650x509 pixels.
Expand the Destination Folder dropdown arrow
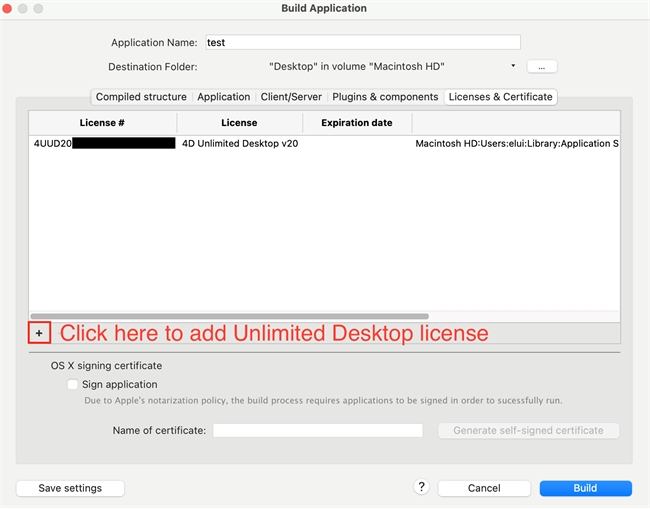(513, 66)
